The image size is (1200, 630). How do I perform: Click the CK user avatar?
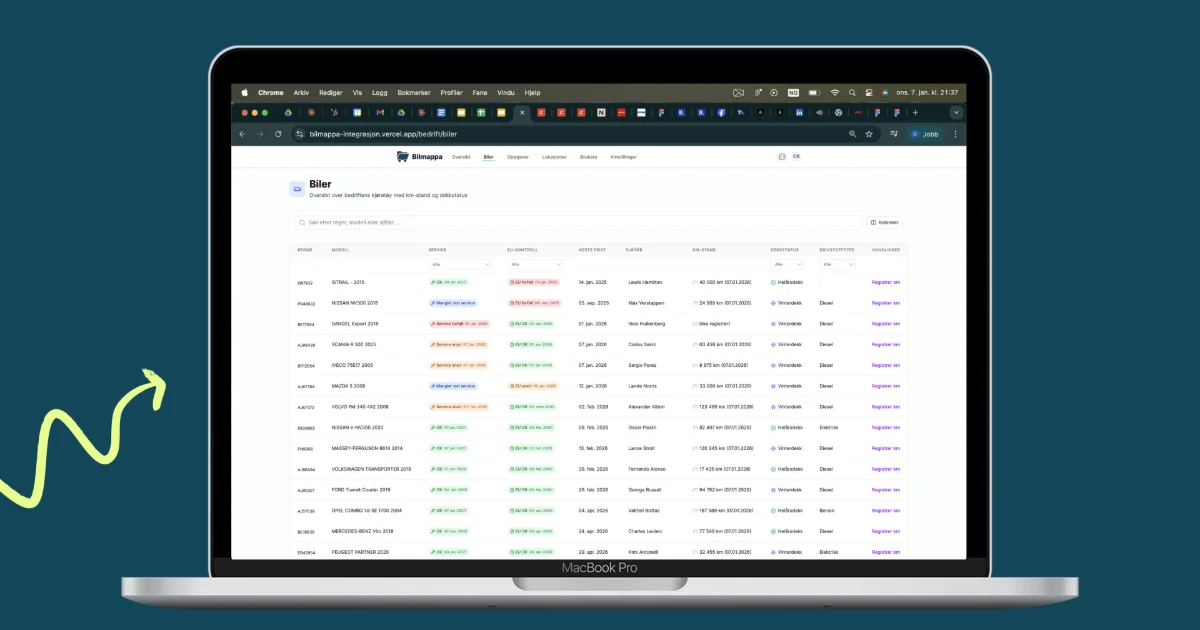(796, 156)
